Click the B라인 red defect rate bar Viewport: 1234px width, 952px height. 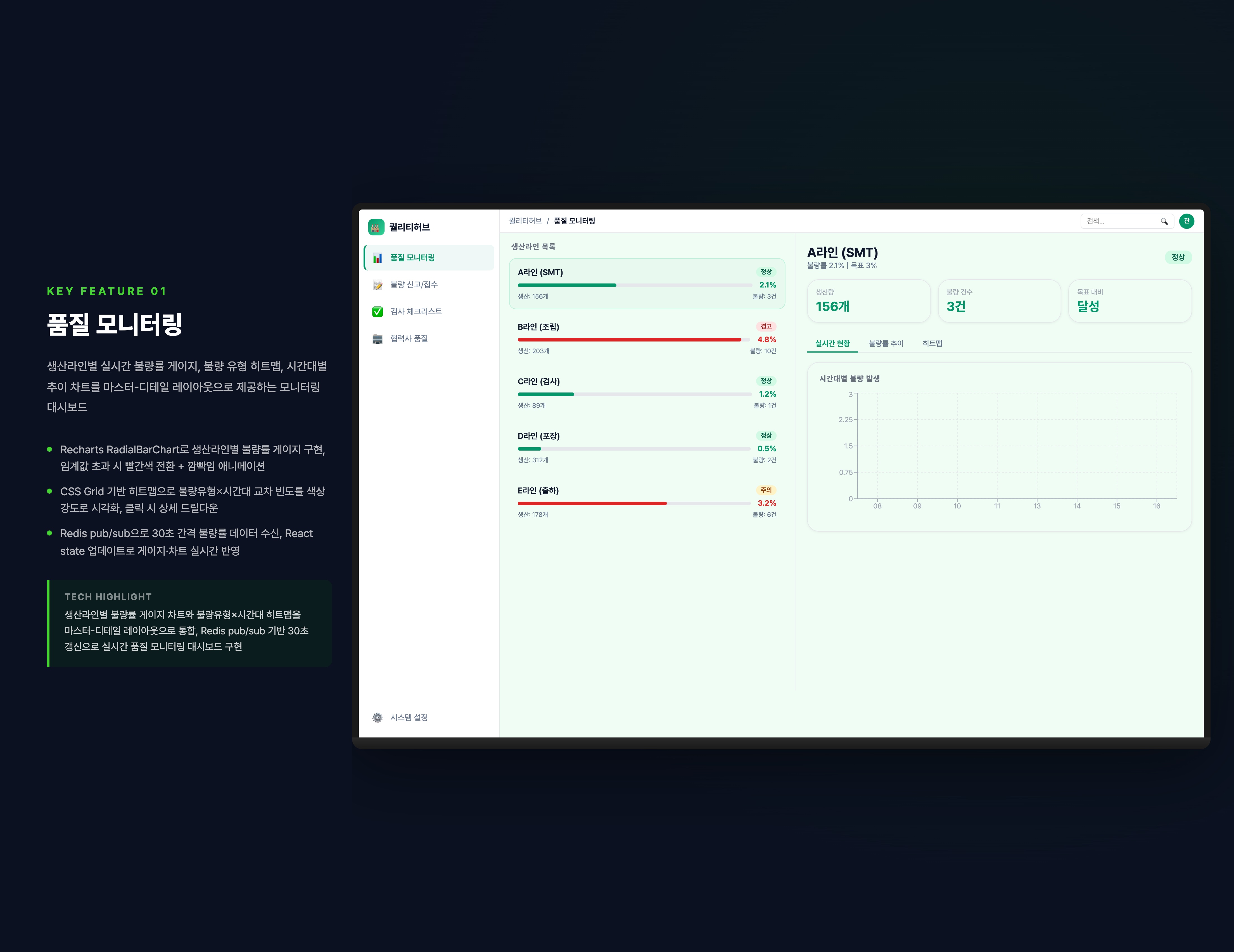click(x=629, y=340)
